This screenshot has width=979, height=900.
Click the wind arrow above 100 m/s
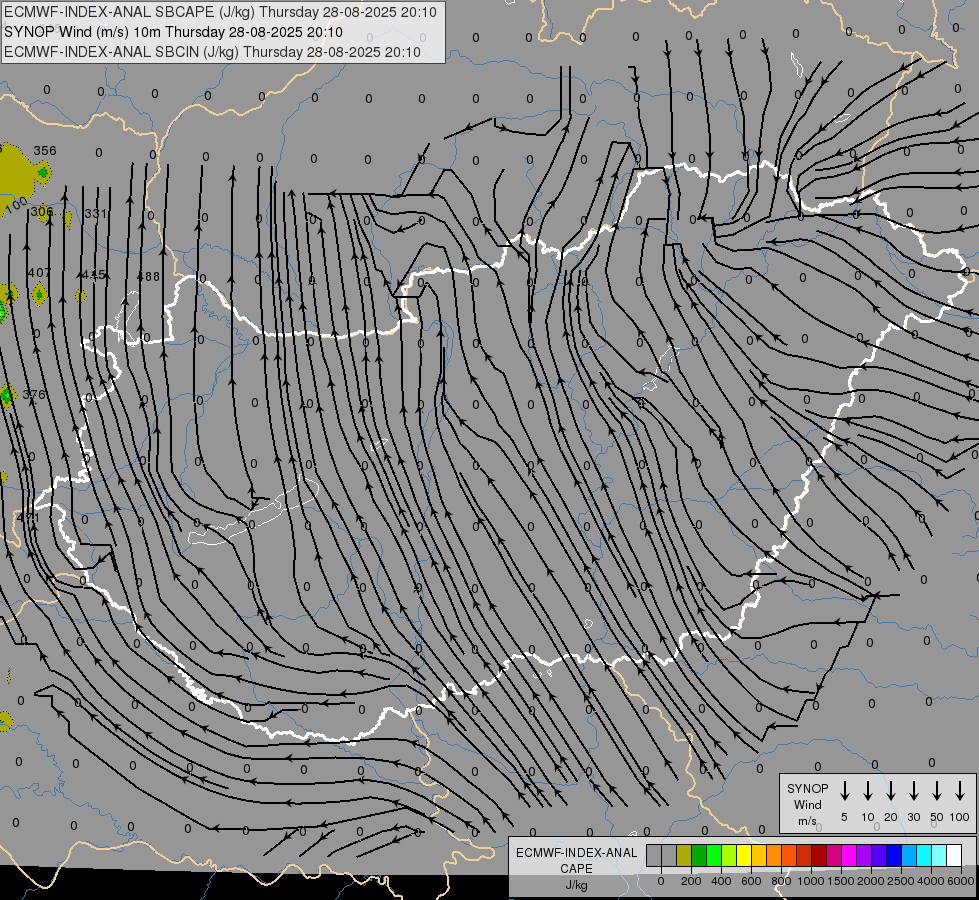click(x=960, y=790)
